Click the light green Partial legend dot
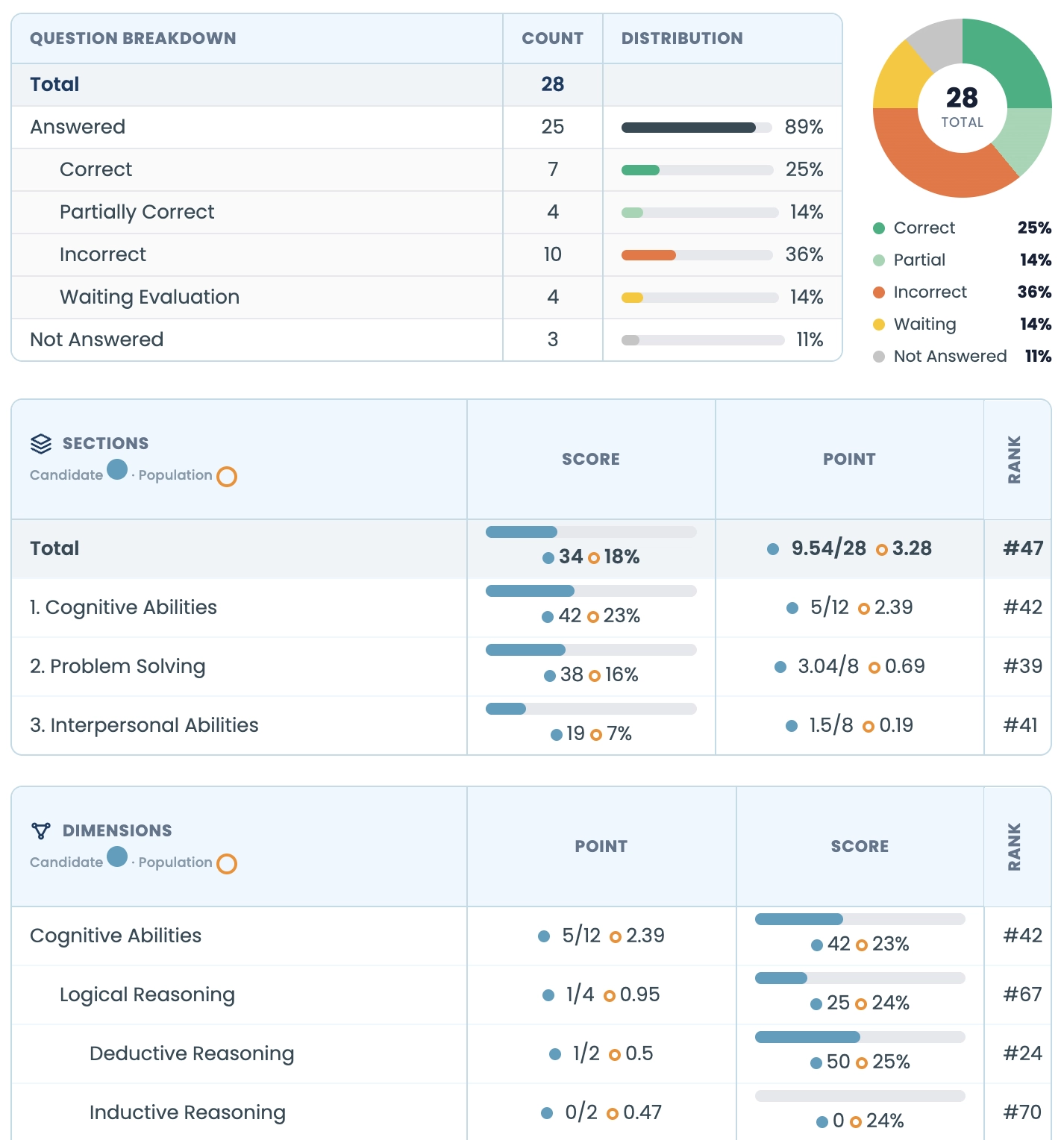Viewport: 1064px width, 1140px height. tap(879, 260)
